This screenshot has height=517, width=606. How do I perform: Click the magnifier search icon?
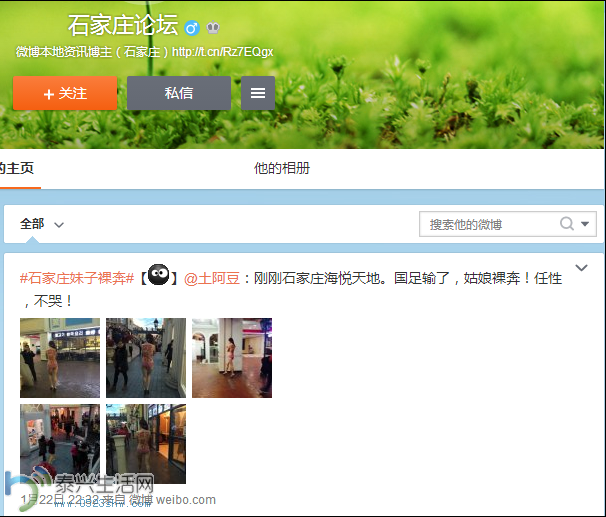(567, 224)
